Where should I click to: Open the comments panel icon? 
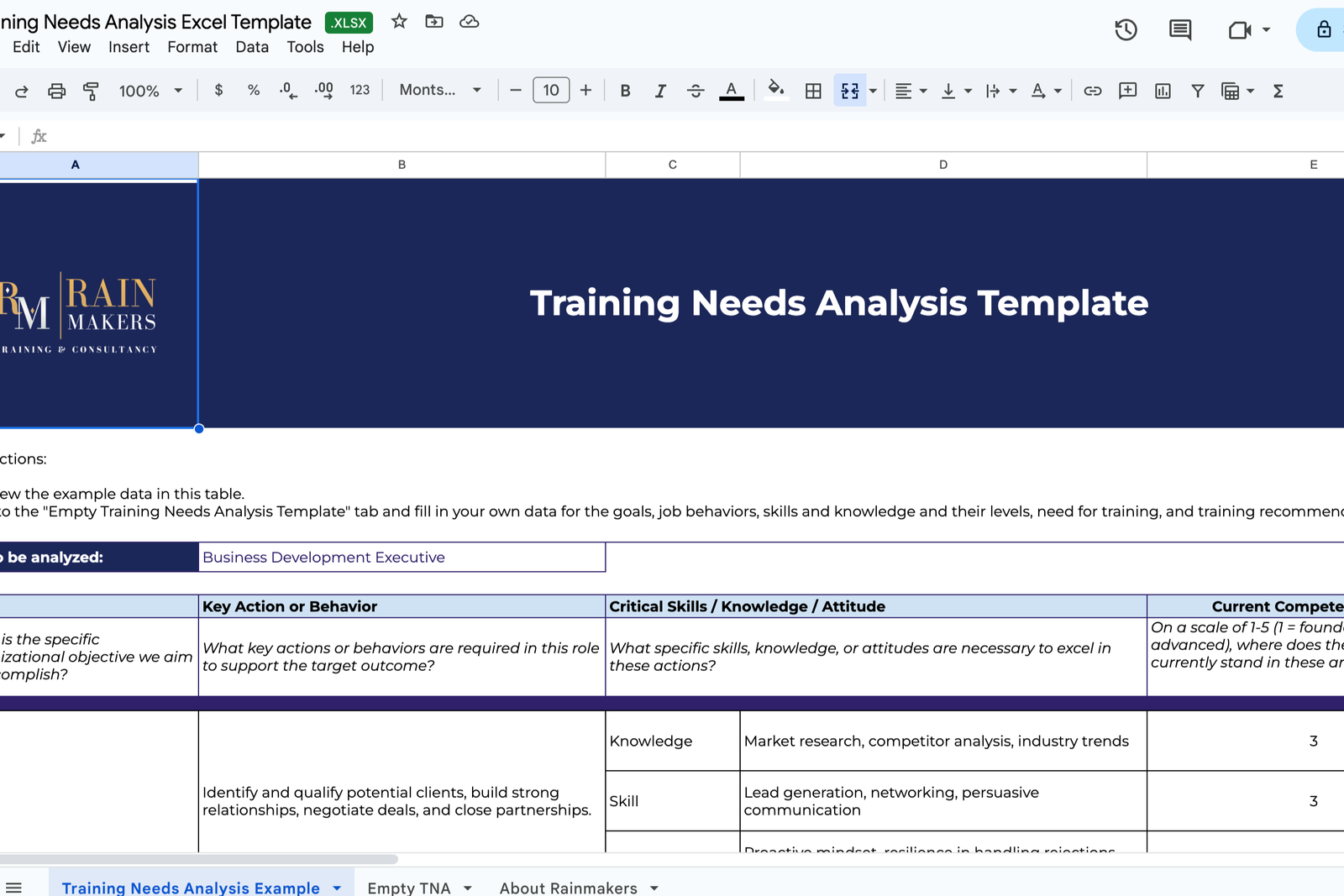point(1180,30)
